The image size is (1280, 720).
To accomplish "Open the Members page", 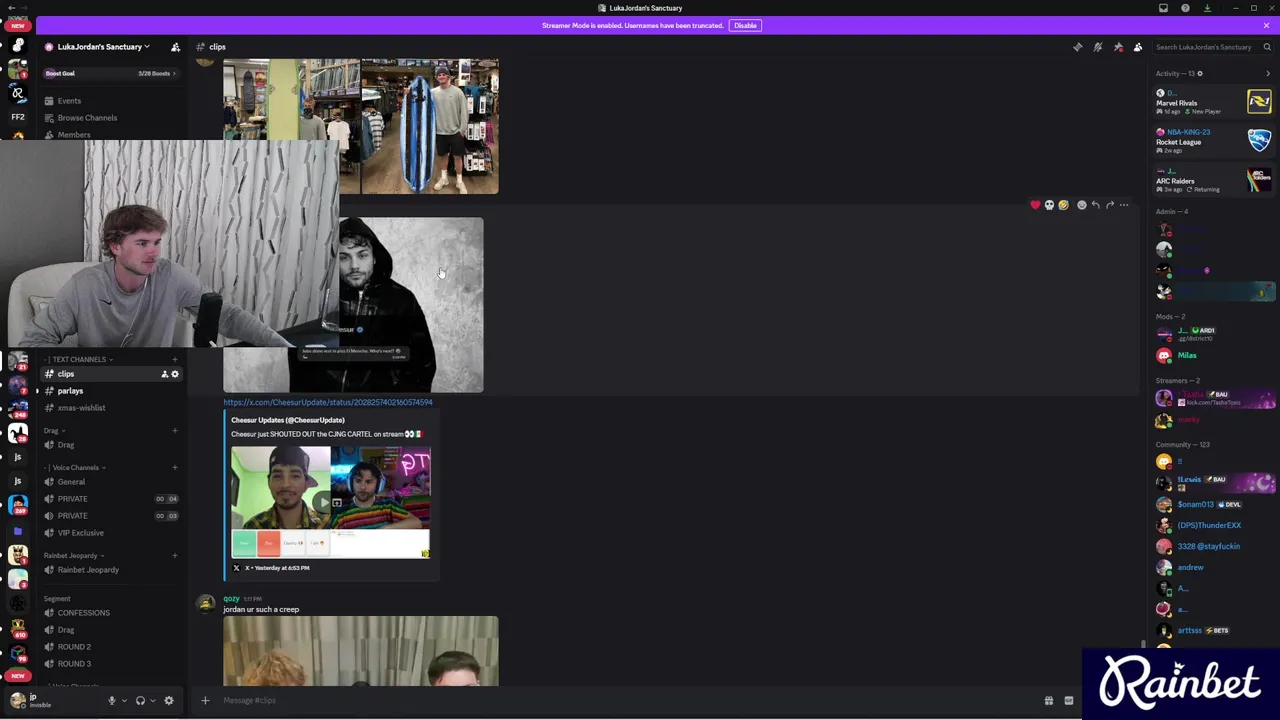I will tap(74, 135).
